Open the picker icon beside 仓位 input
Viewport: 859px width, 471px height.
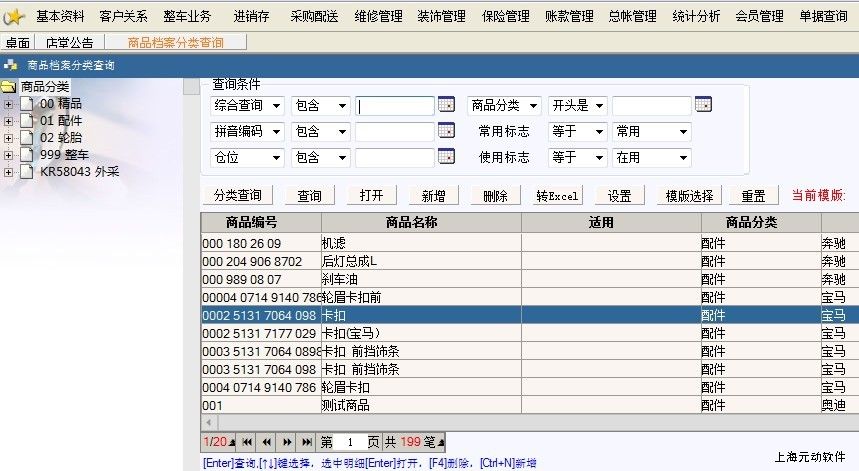(x=446, y=157)
